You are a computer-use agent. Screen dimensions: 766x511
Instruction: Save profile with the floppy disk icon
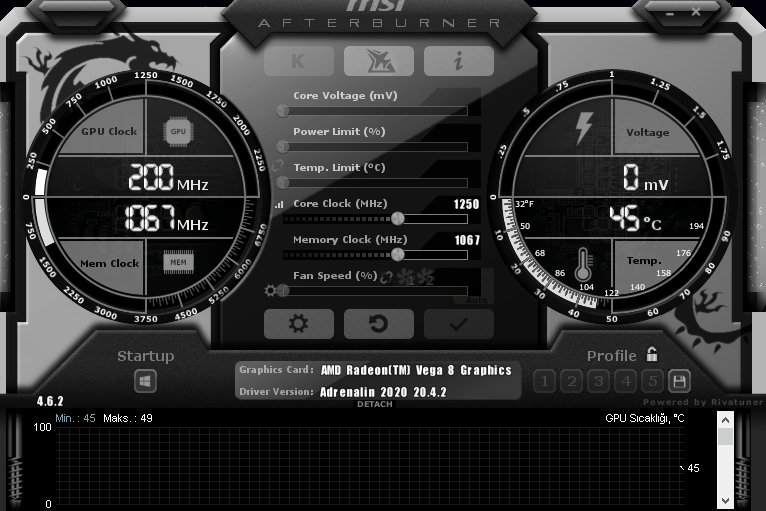pyautogui.click(x=679, y=381)
